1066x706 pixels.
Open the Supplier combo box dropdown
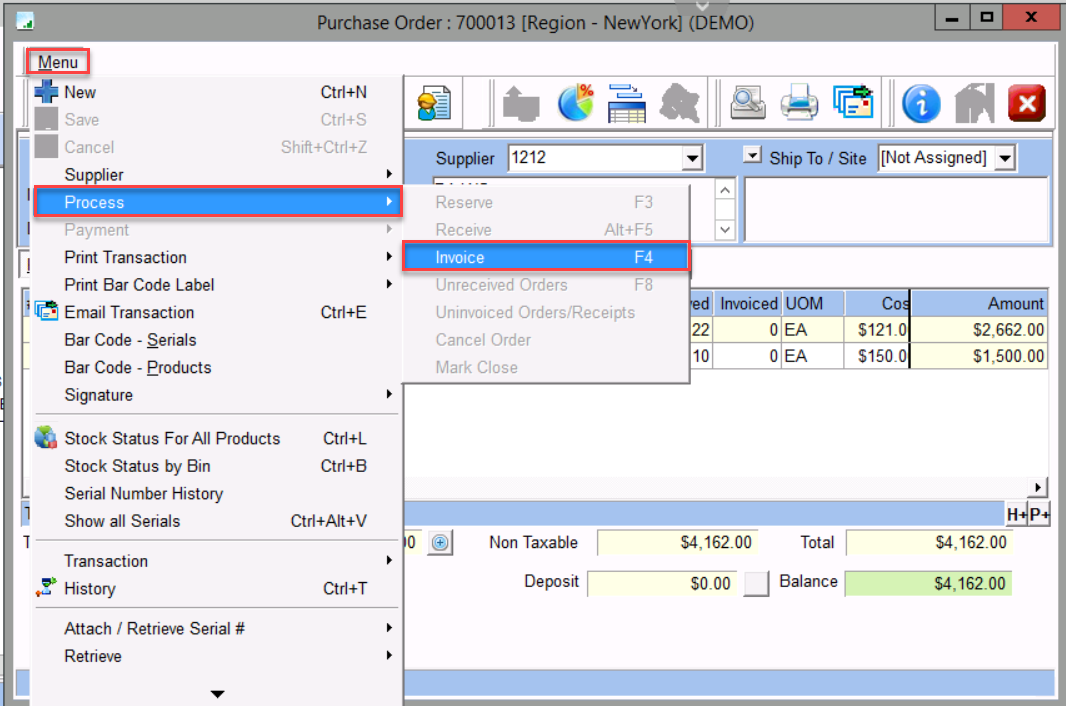point(692,158)
